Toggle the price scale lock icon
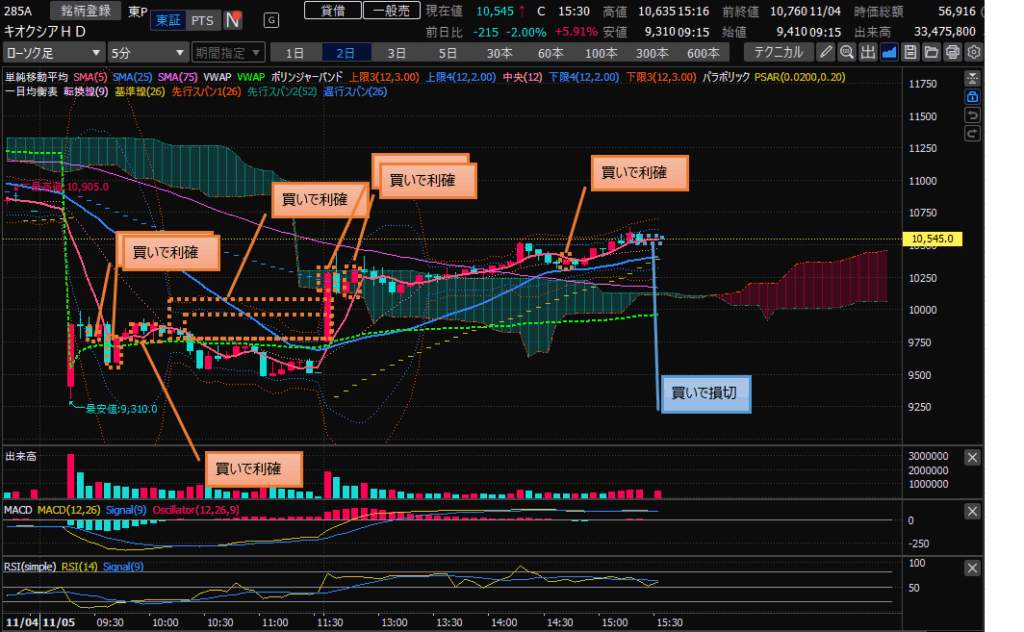Image resolution: width=1024 pixels, height=632 pixels. coord(972,96)
